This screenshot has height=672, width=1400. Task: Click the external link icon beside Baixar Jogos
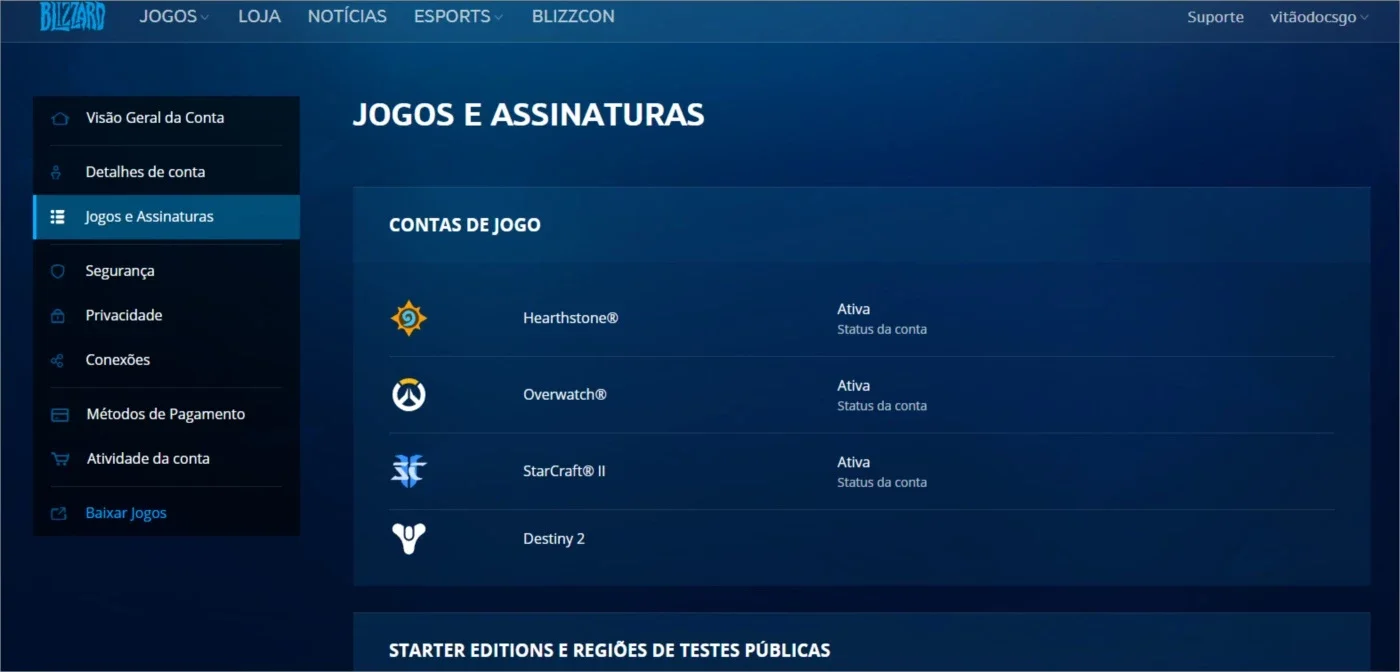pyautogui.click(x=58, y=513)
